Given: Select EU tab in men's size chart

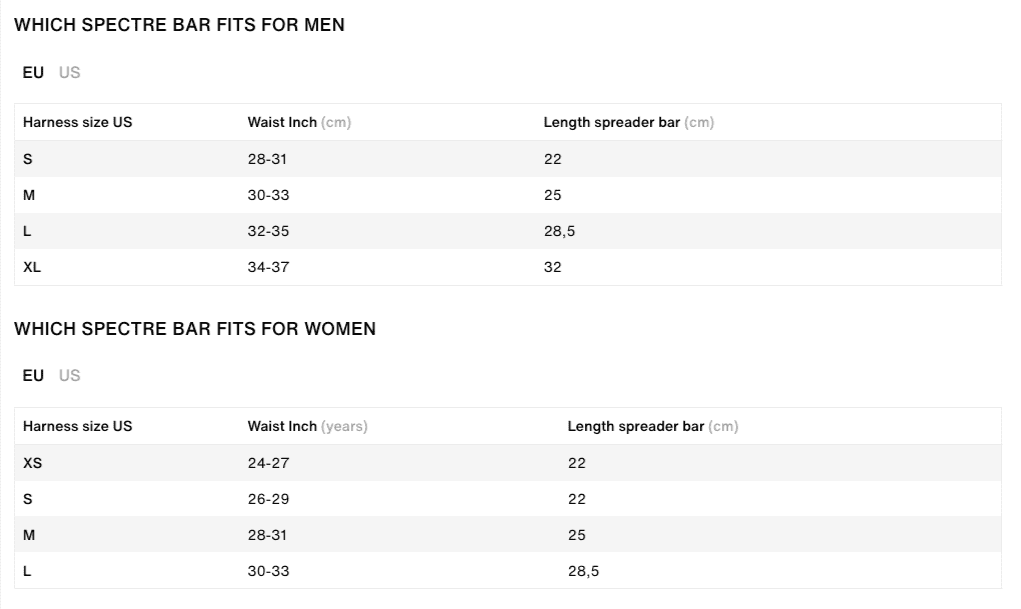Looking at the screenshot, I should [x=33, y=72].
